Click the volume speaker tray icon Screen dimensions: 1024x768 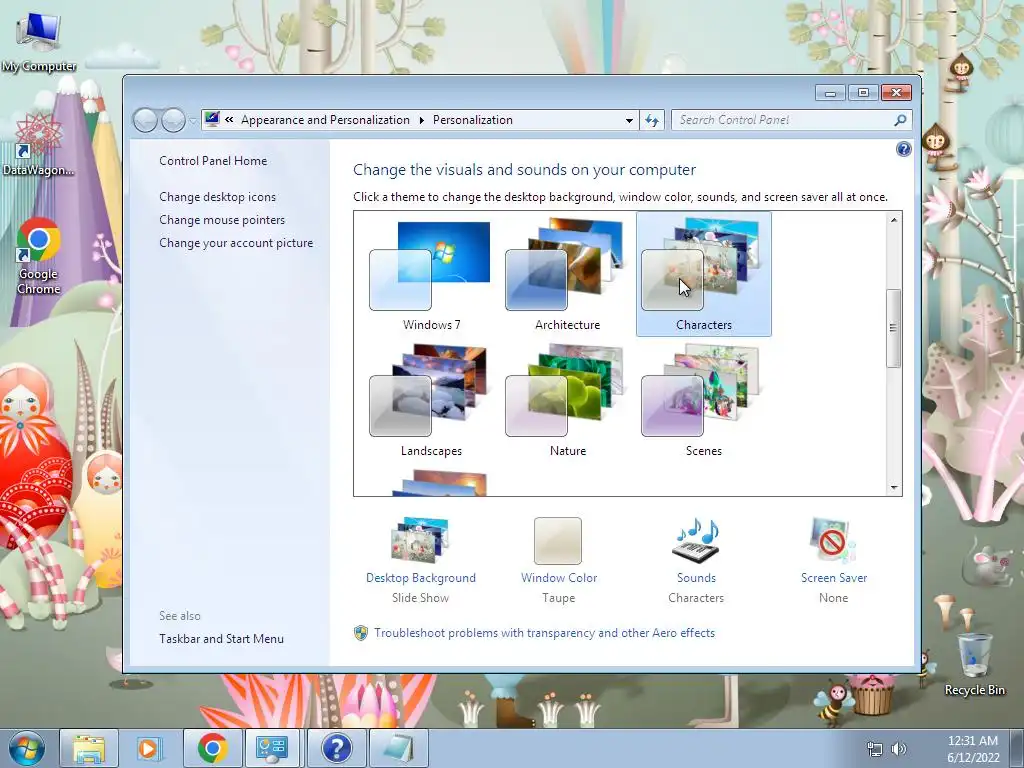coord(899,749)
